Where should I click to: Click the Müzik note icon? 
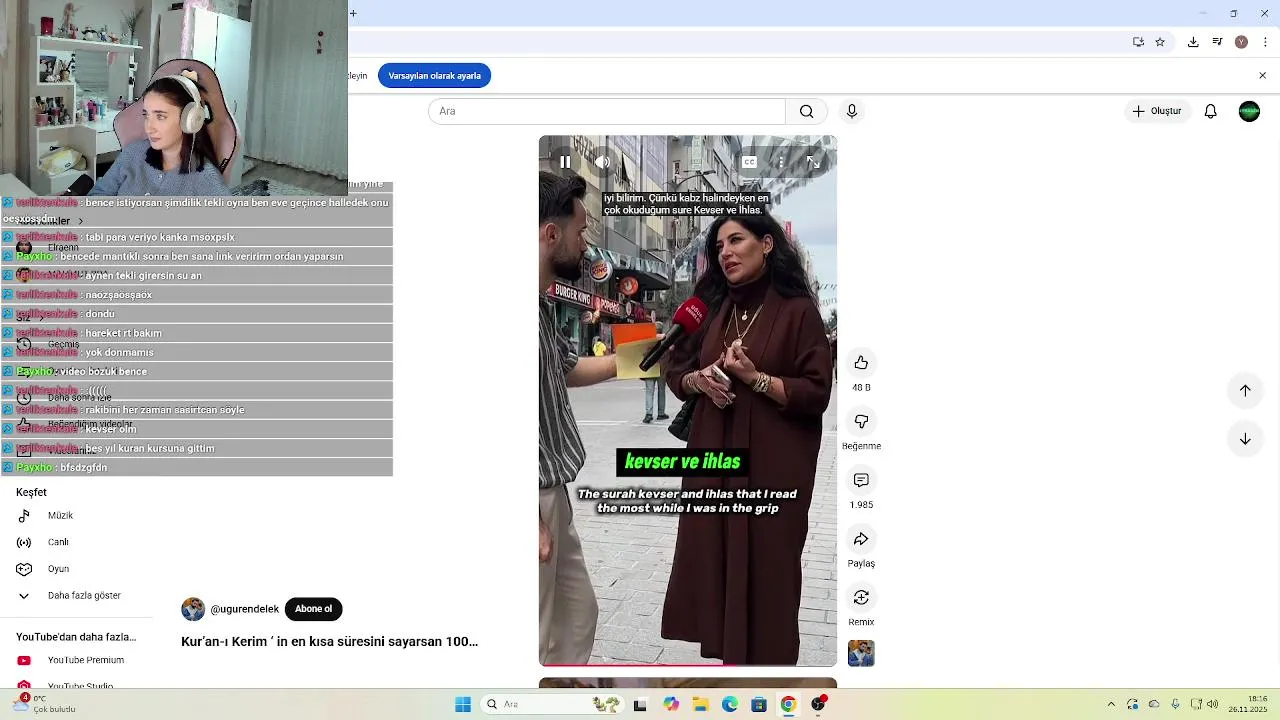[24, 516]
